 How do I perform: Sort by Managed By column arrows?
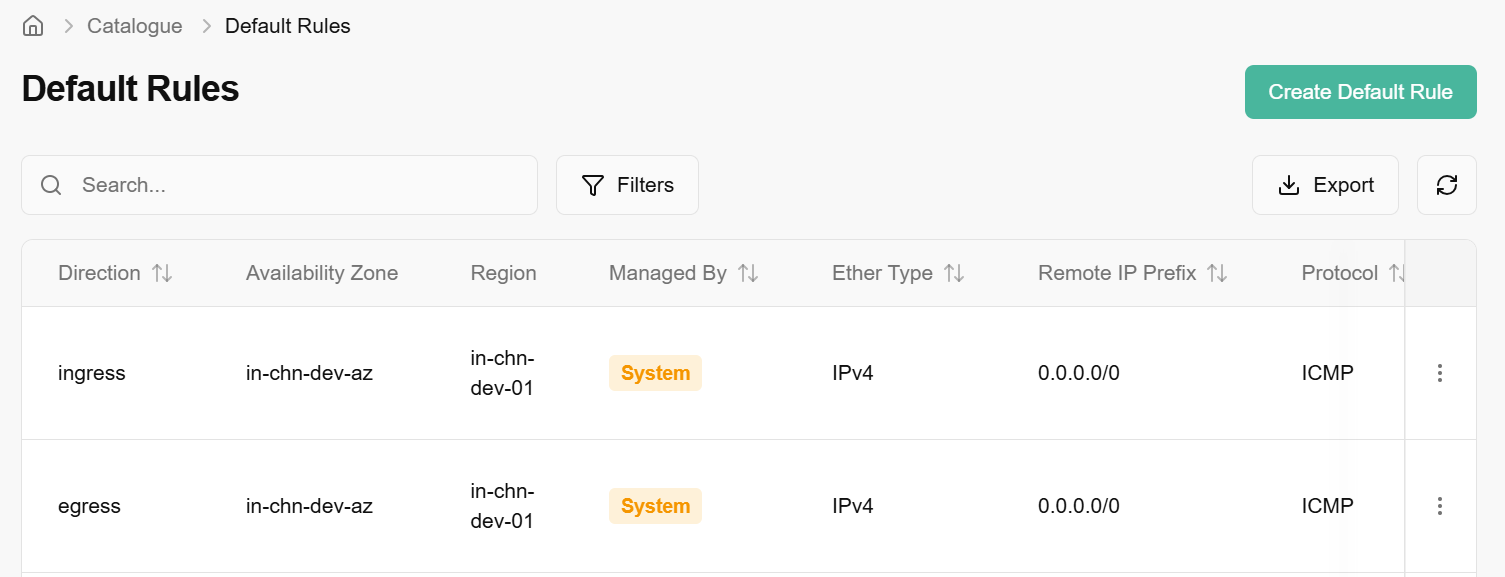(x=748, y=273)
